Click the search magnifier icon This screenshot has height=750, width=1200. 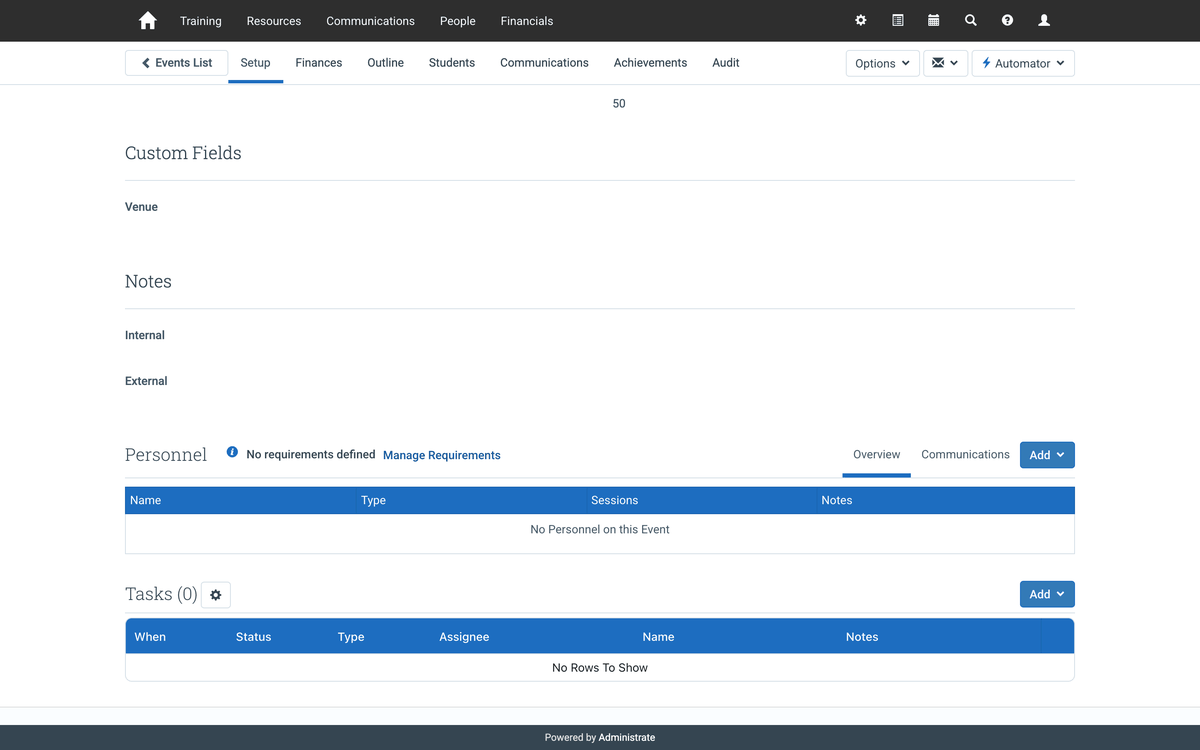[x=970, y=20]
